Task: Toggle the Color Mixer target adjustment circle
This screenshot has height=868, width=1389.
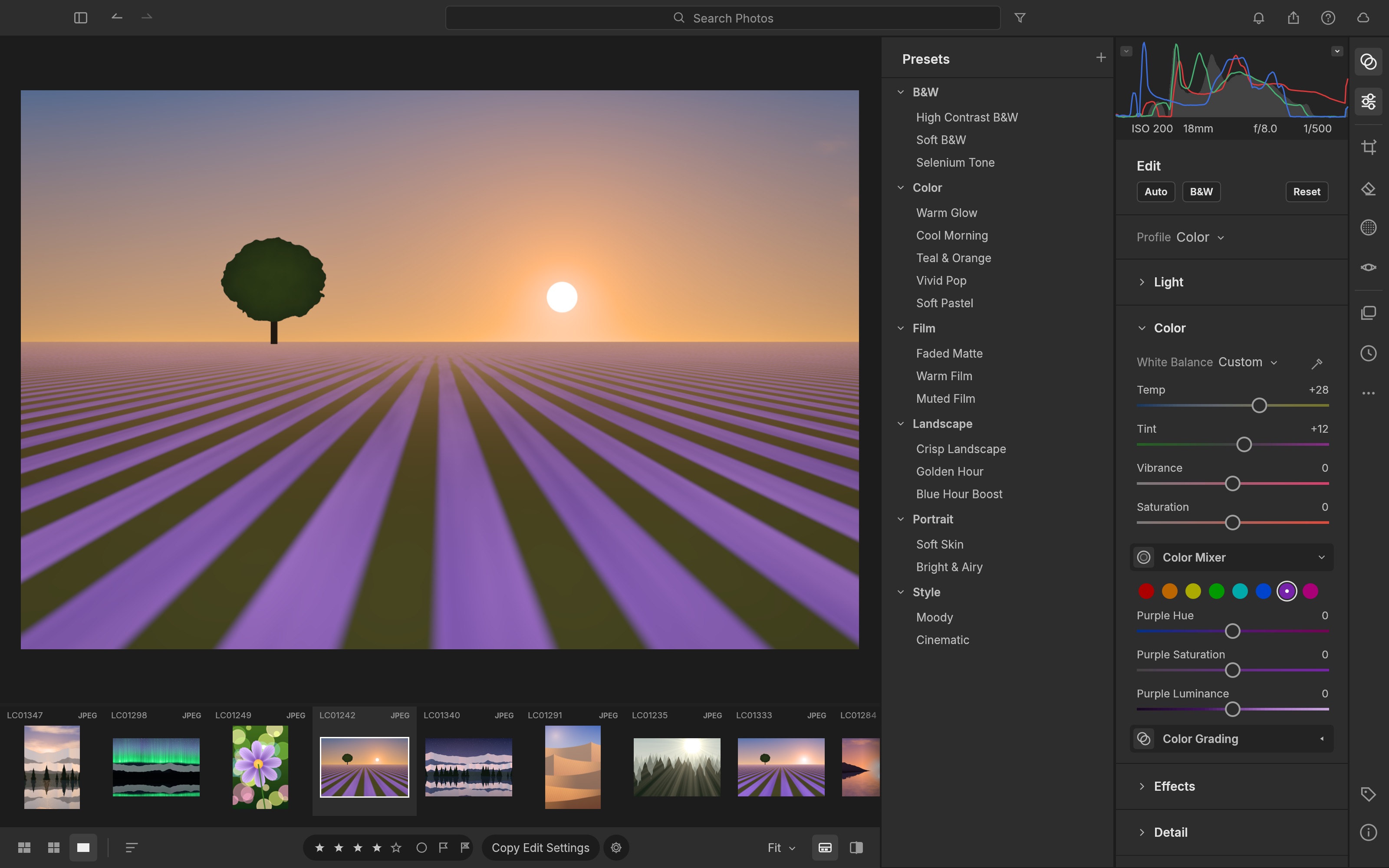Action: pos(1144,557)
